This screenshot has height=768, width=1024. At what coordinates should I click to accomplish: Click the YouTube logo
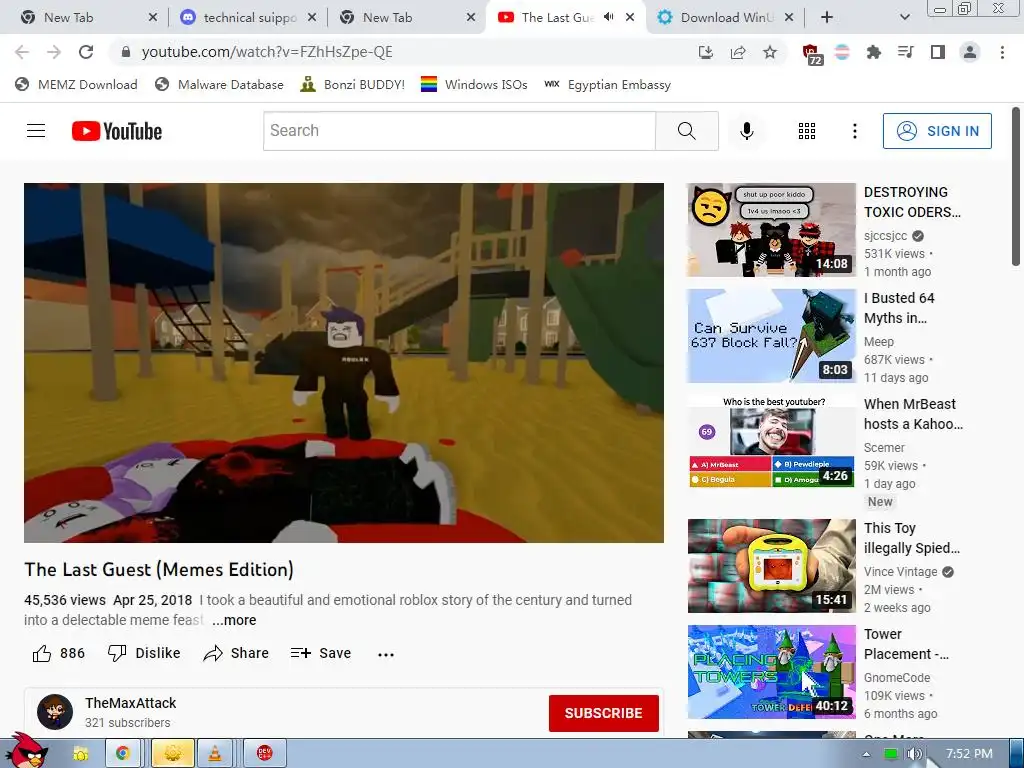(x=117, y=131)
